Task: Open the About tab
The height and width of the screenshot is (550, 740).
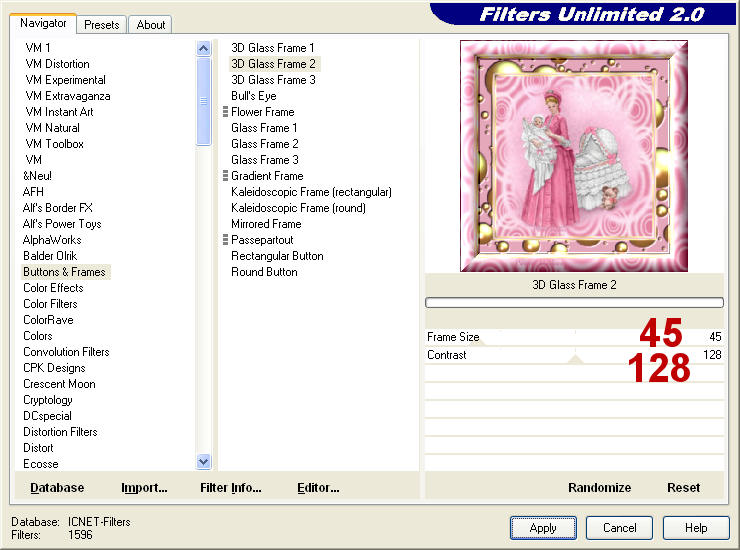Action: 151,25
